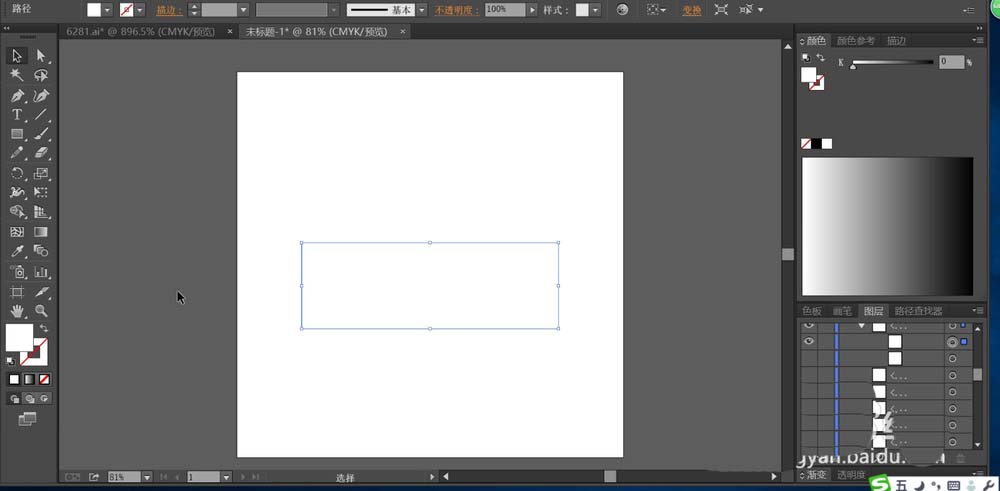This screenshot has height=491, width=1000.
Task: Click the recolor artwork wheel icon
Action: [x=623, y=10]
